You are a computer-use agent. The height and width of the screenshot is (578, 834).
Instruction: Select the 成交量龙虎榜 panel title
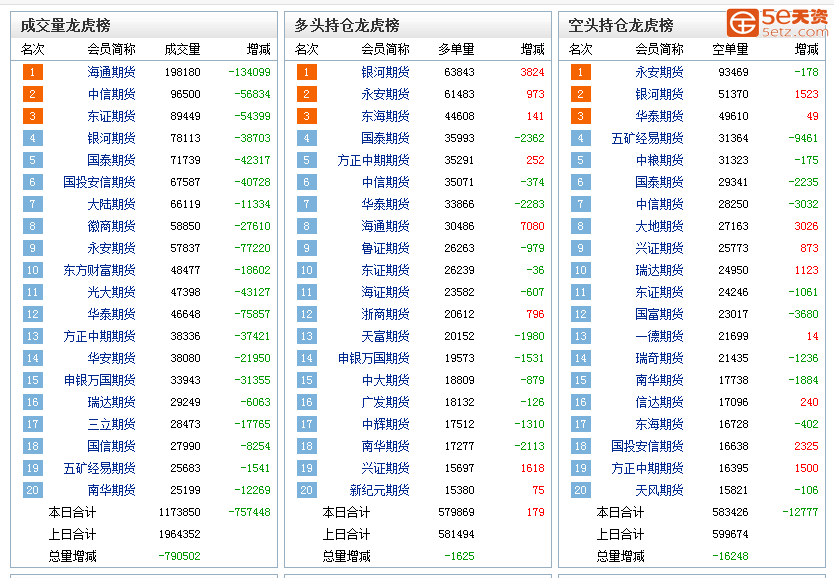coord(65,26)
